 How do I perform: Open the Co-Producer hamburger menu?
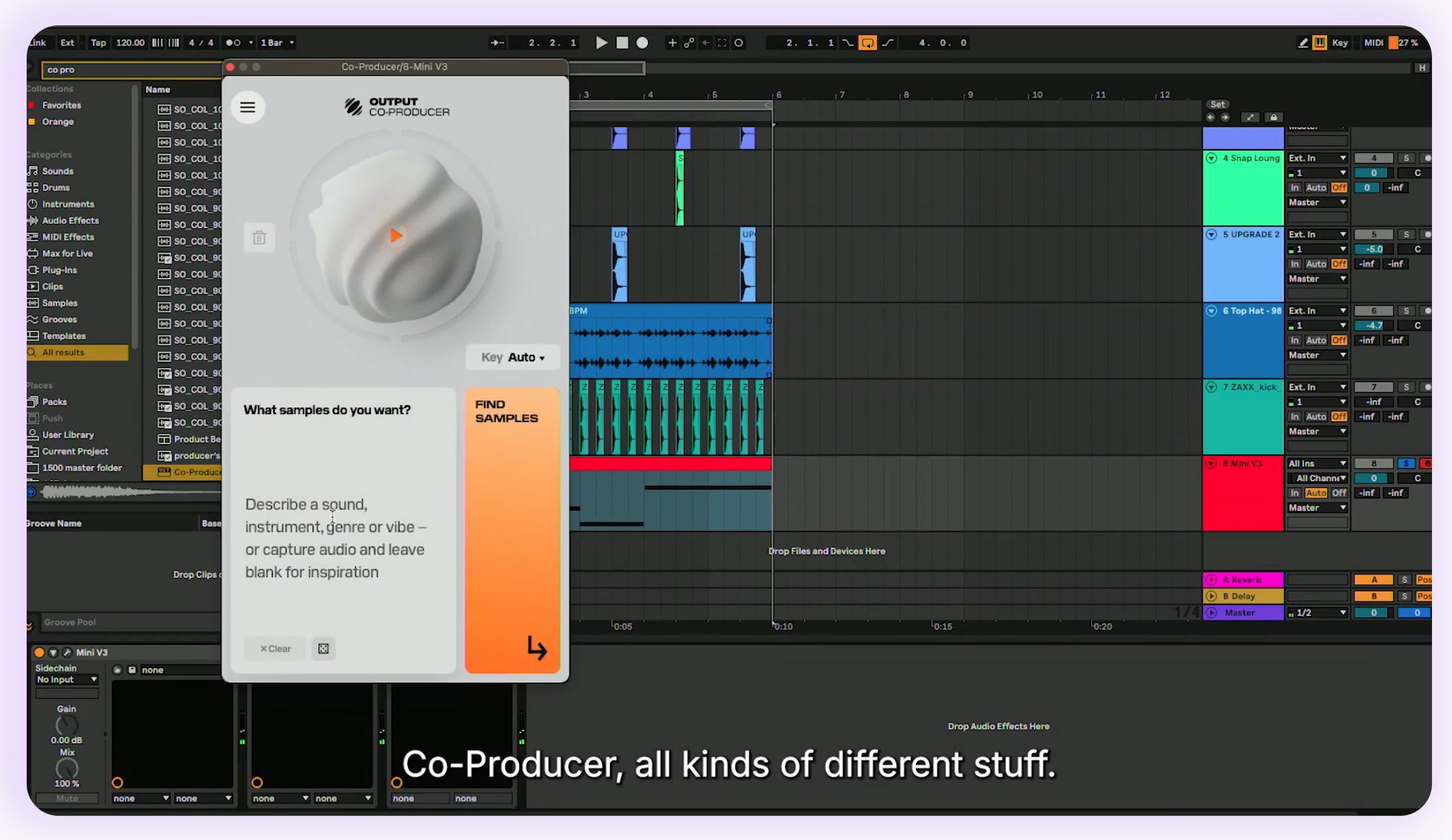(x=247, y=107)
